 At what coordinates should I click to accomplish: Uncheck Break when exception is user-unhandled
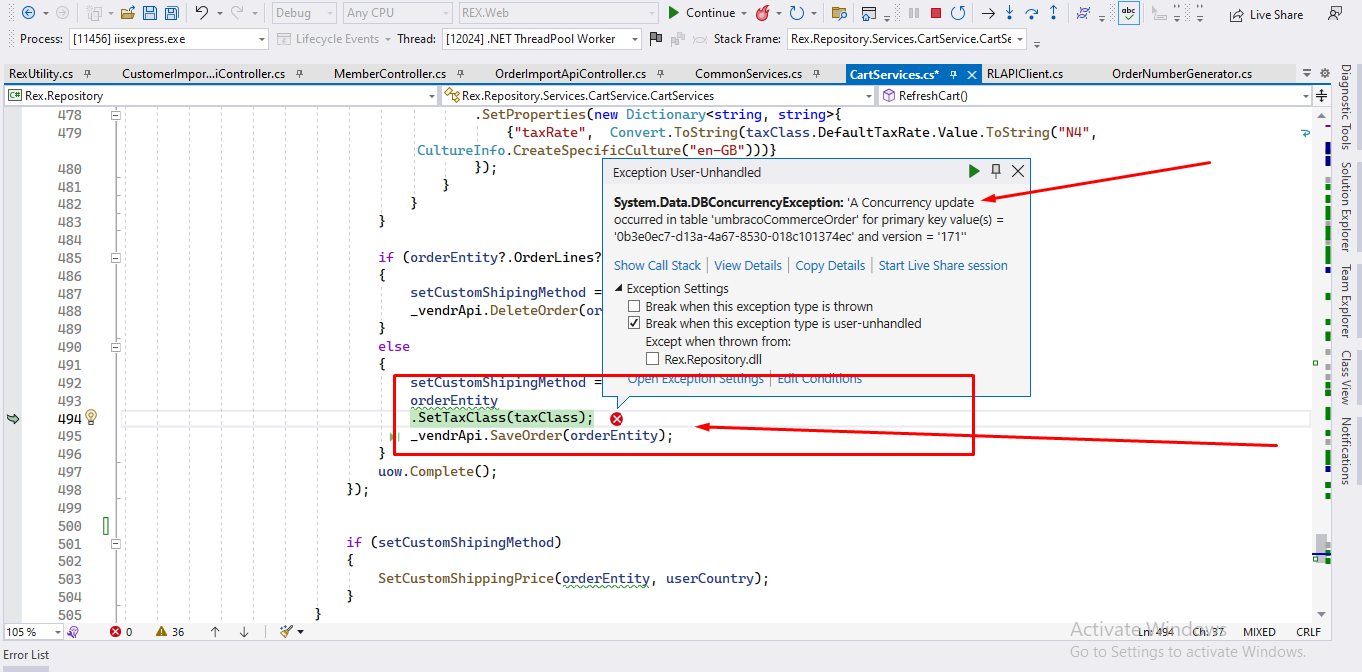coord(634,324)
